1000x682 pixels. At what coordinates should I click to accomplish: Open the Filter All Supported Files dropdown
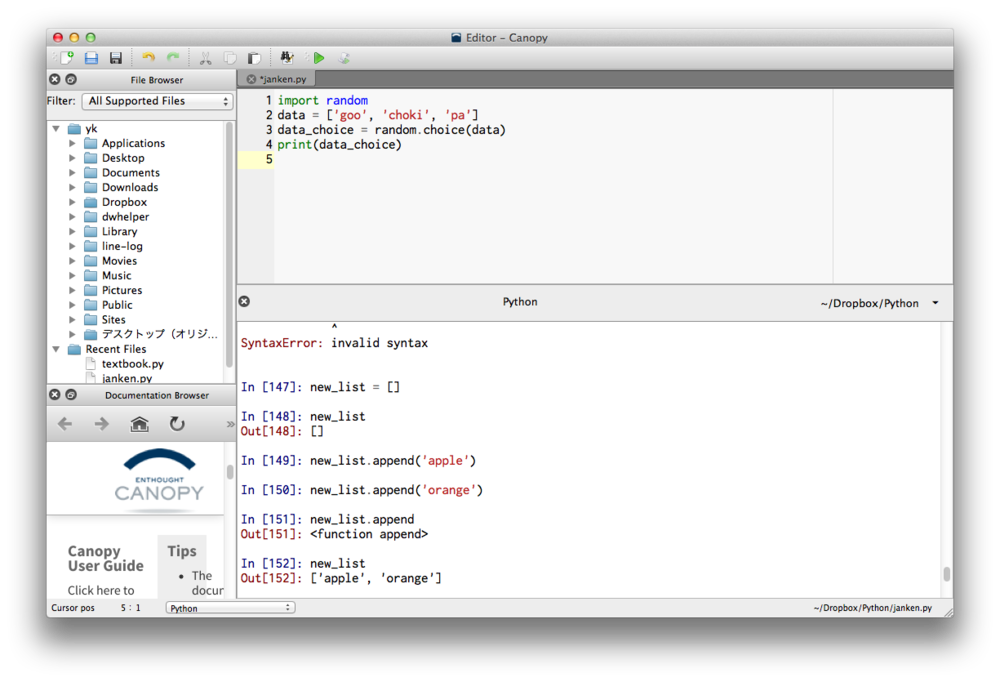coord(157,101)
